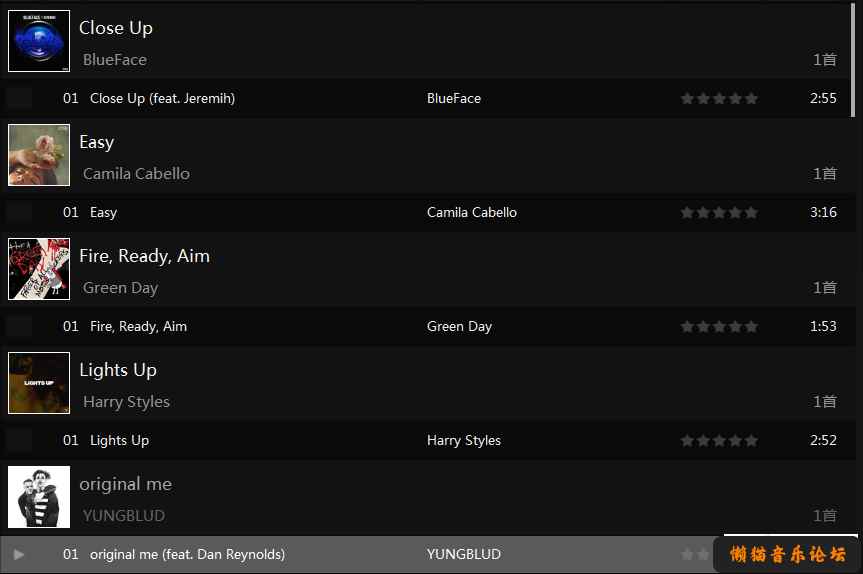Screen dimensions: 863x574
Task: Set star rating for Lights Up track
Action: click(719, 440)
